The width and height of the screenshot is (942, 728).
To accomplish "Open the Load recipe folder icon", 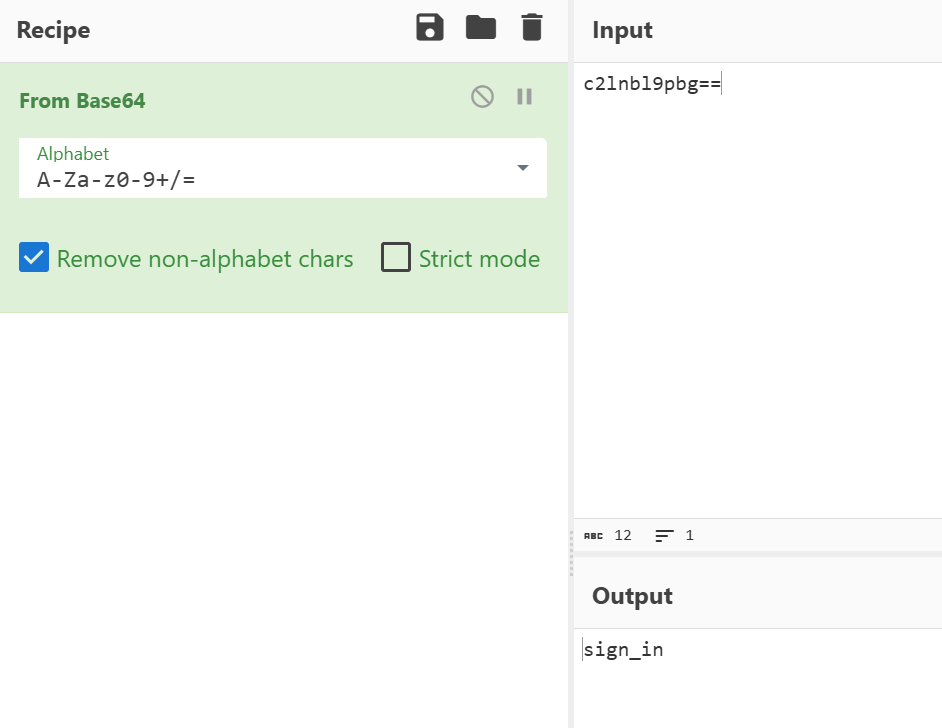I will (x=481, y=28).
